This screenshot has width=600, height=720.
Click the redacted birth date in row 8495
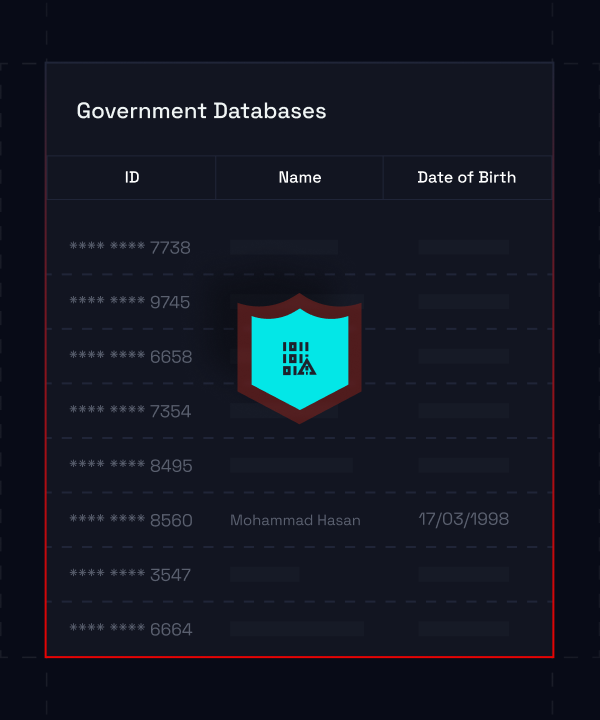[x=464, y=465]
